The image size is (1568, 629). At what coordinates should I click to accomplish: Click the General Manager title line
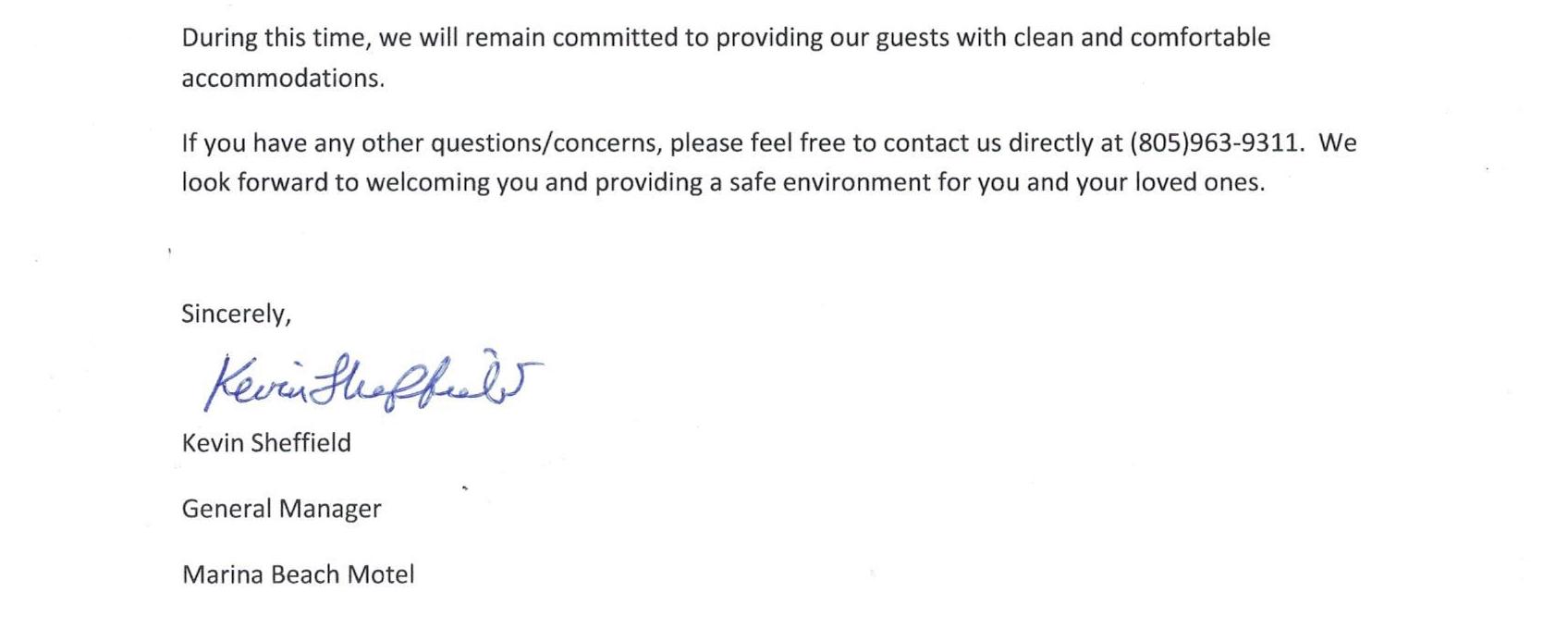point(281,510)
